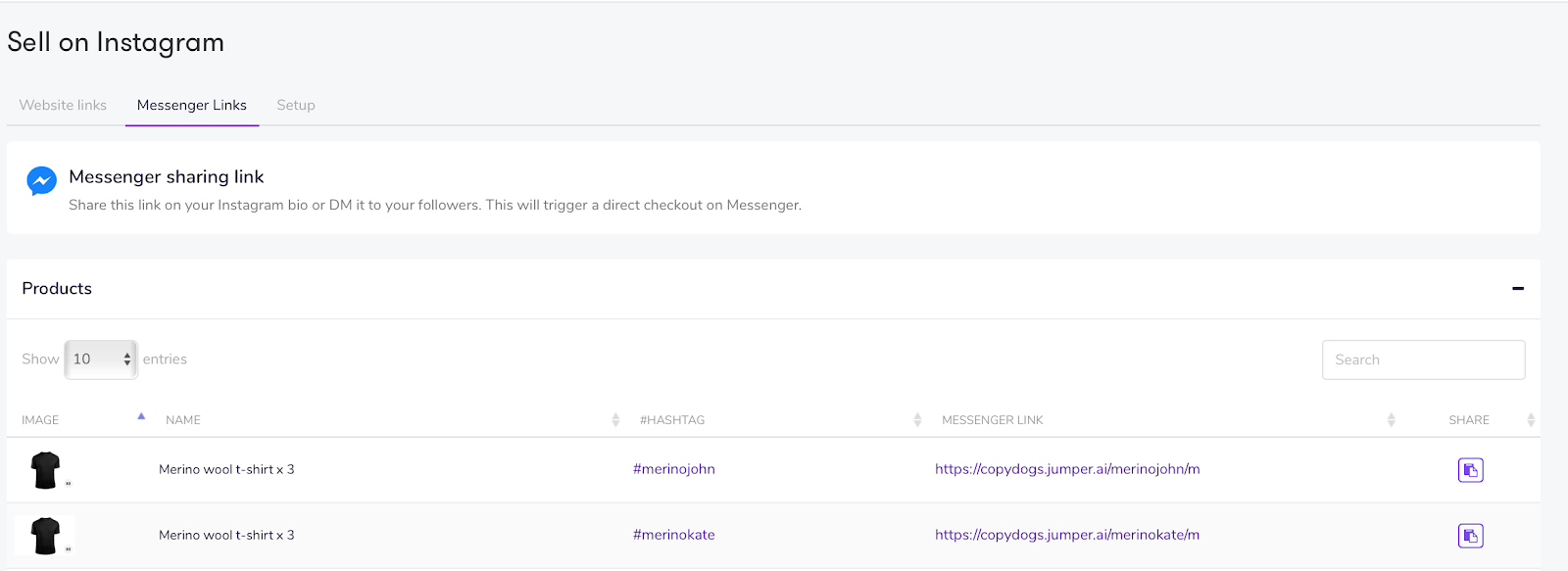1568x571 pixels.
Task: Click t-shirt thumbnail in merinojohn row
Action: (45, 470)
